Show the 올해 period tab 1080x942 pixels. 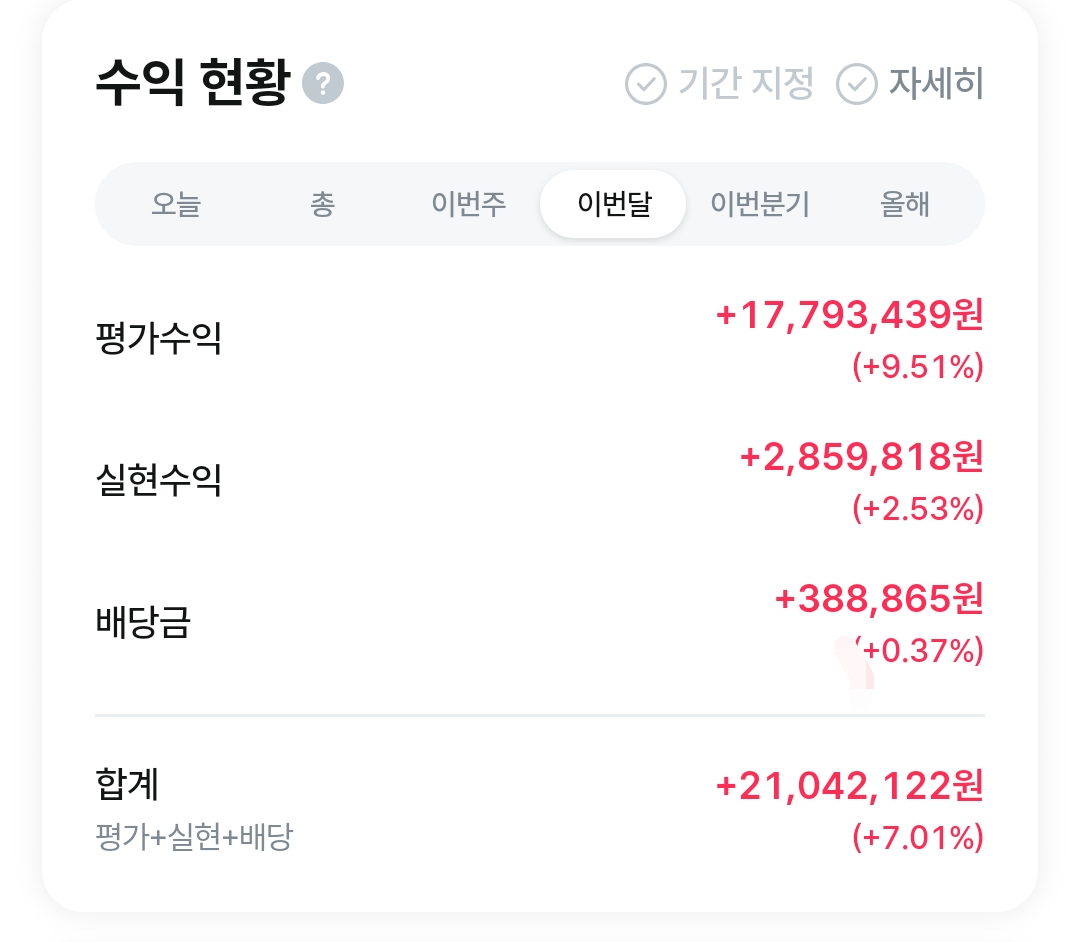(905, 205)
